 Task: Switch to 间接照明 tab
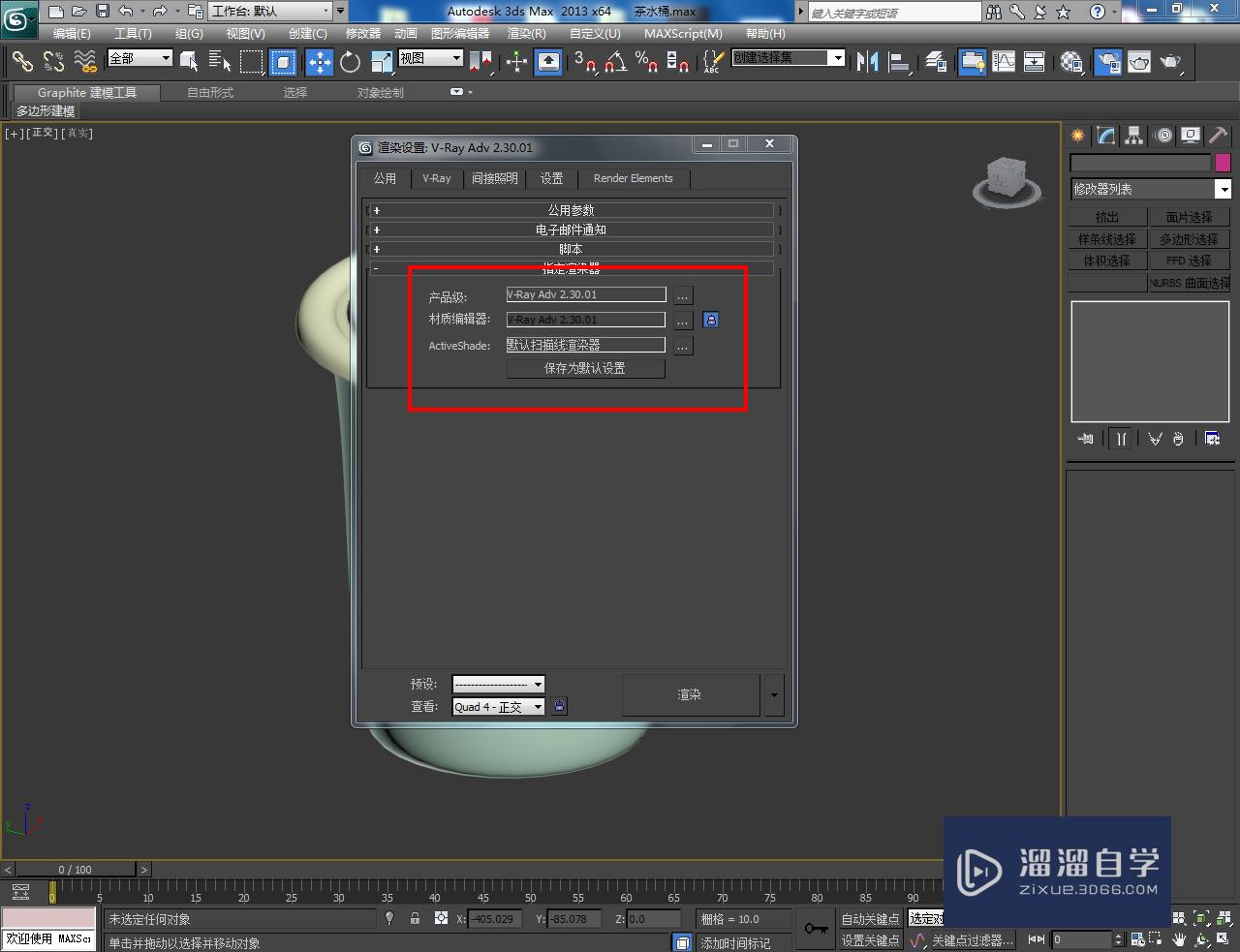point(495,178)
